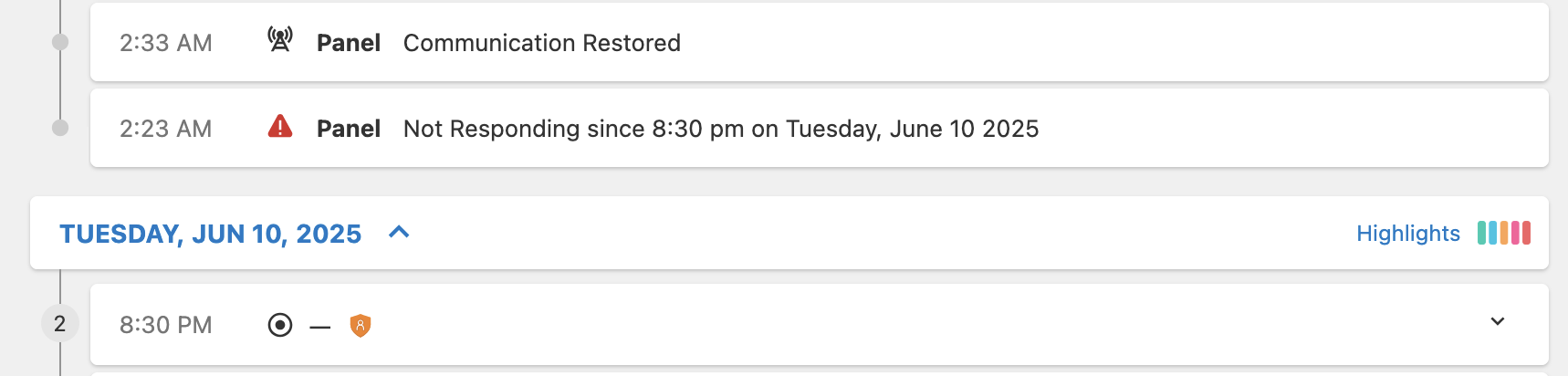The width and height of the screenshot is (1568, 376).
Task: Click the TUESDAY, JUN 10, 2025 heading
Action: (x=211, y=234)
